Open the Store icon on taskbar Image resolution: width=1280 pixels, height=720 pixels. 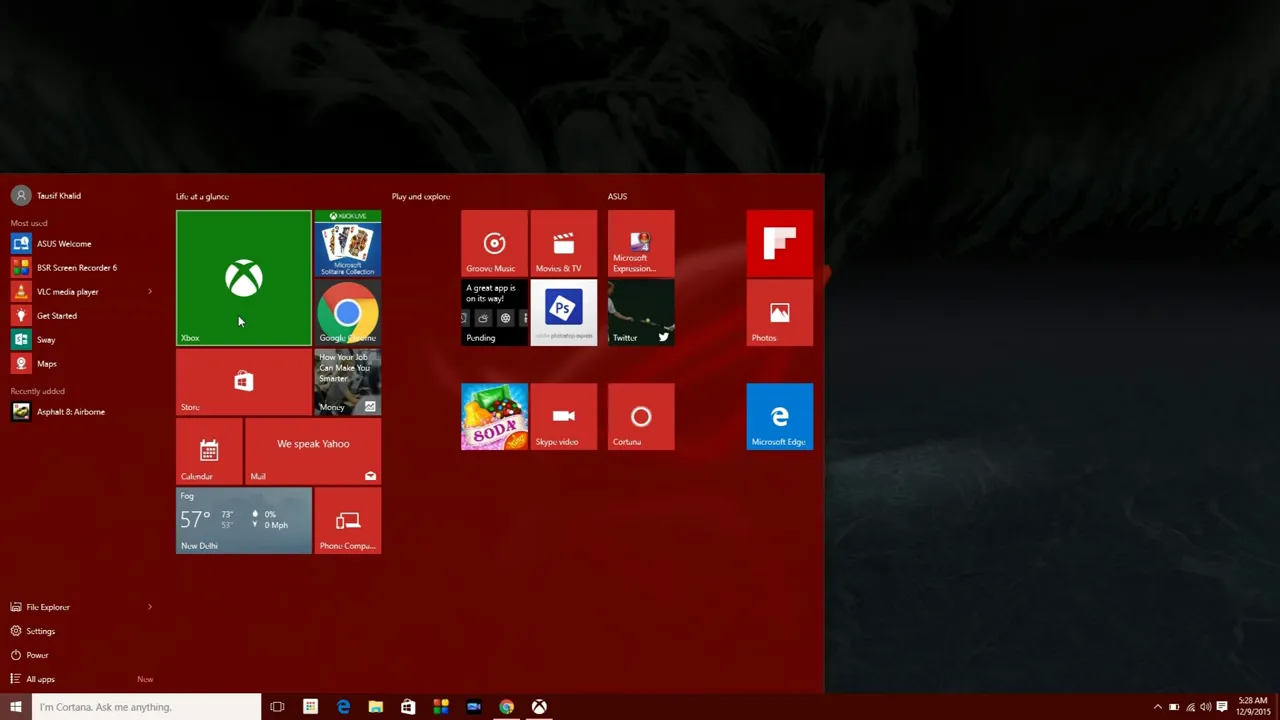tap(408, 707)
